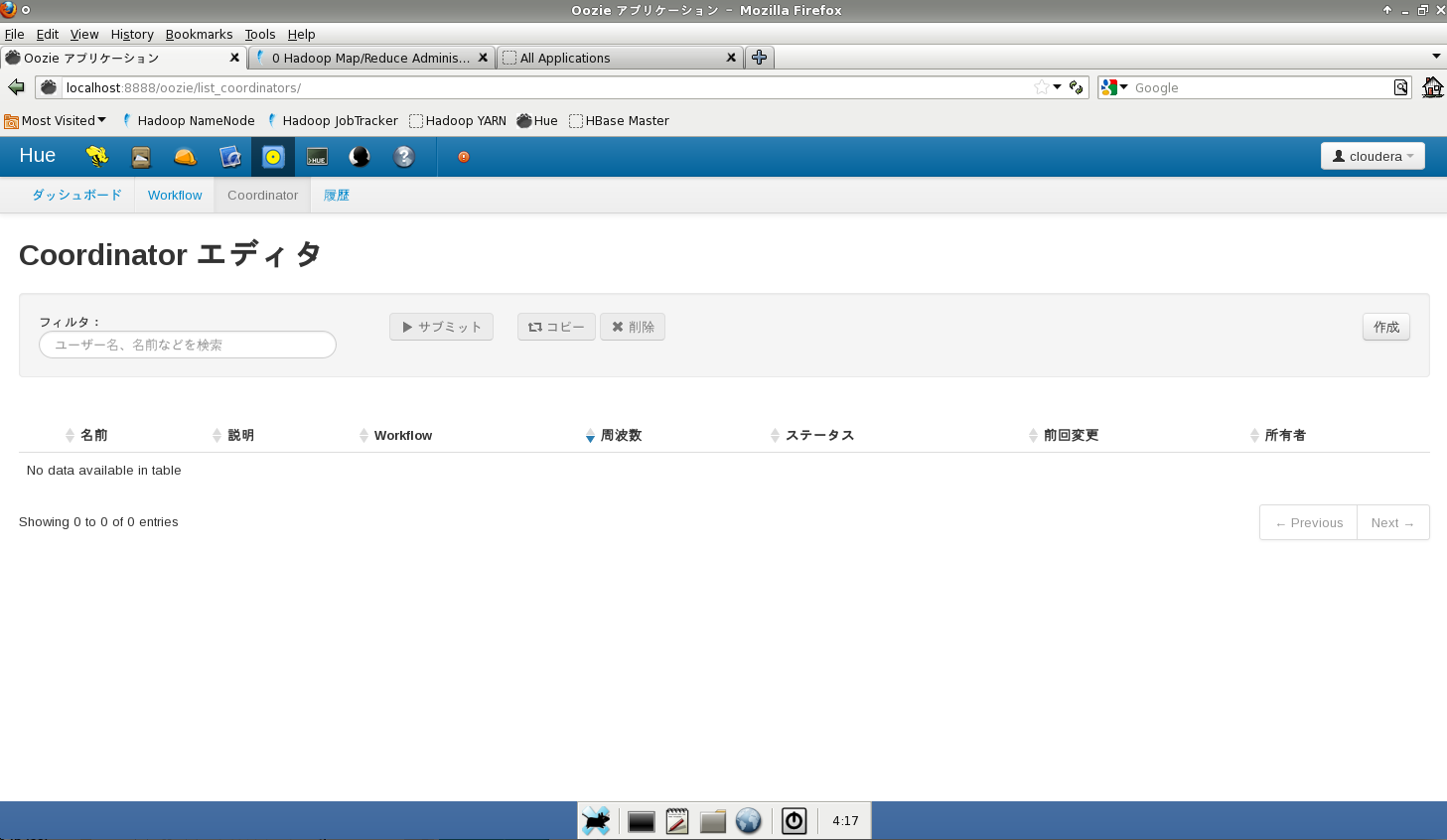Expand the Most Visited bookmarks dropdown
Viewport: 1447px width, 840px height.
pyautogui.click(x=56, y=120)
